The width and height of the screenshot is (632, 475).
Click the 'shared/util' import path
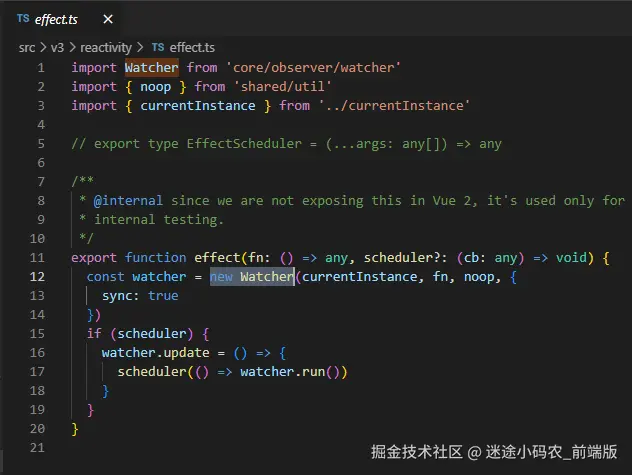pos(283,86)
